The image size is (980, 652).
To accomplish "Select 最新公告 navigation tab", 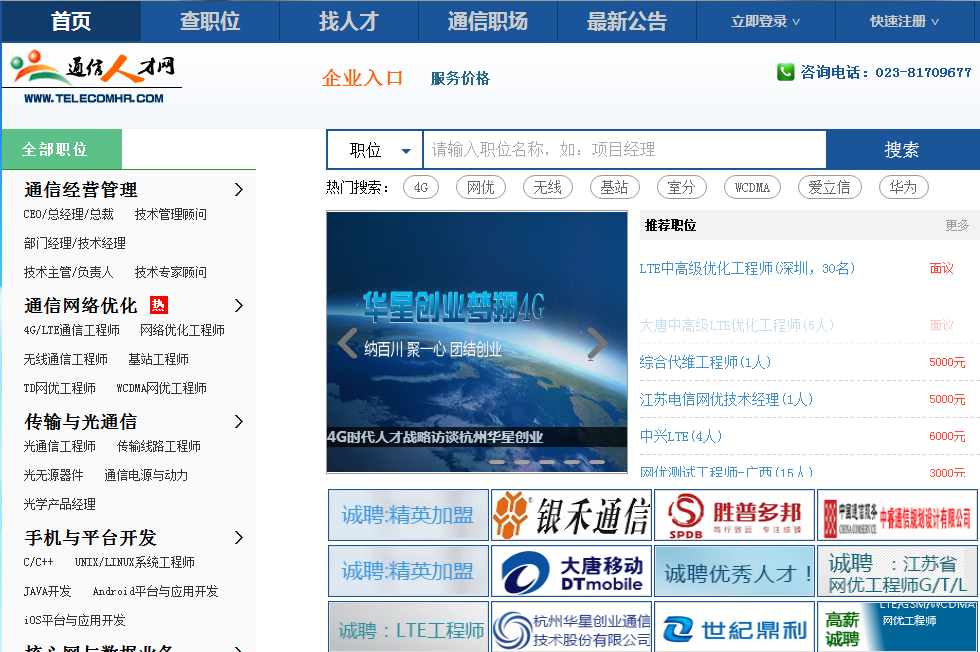I will [627, 21].
